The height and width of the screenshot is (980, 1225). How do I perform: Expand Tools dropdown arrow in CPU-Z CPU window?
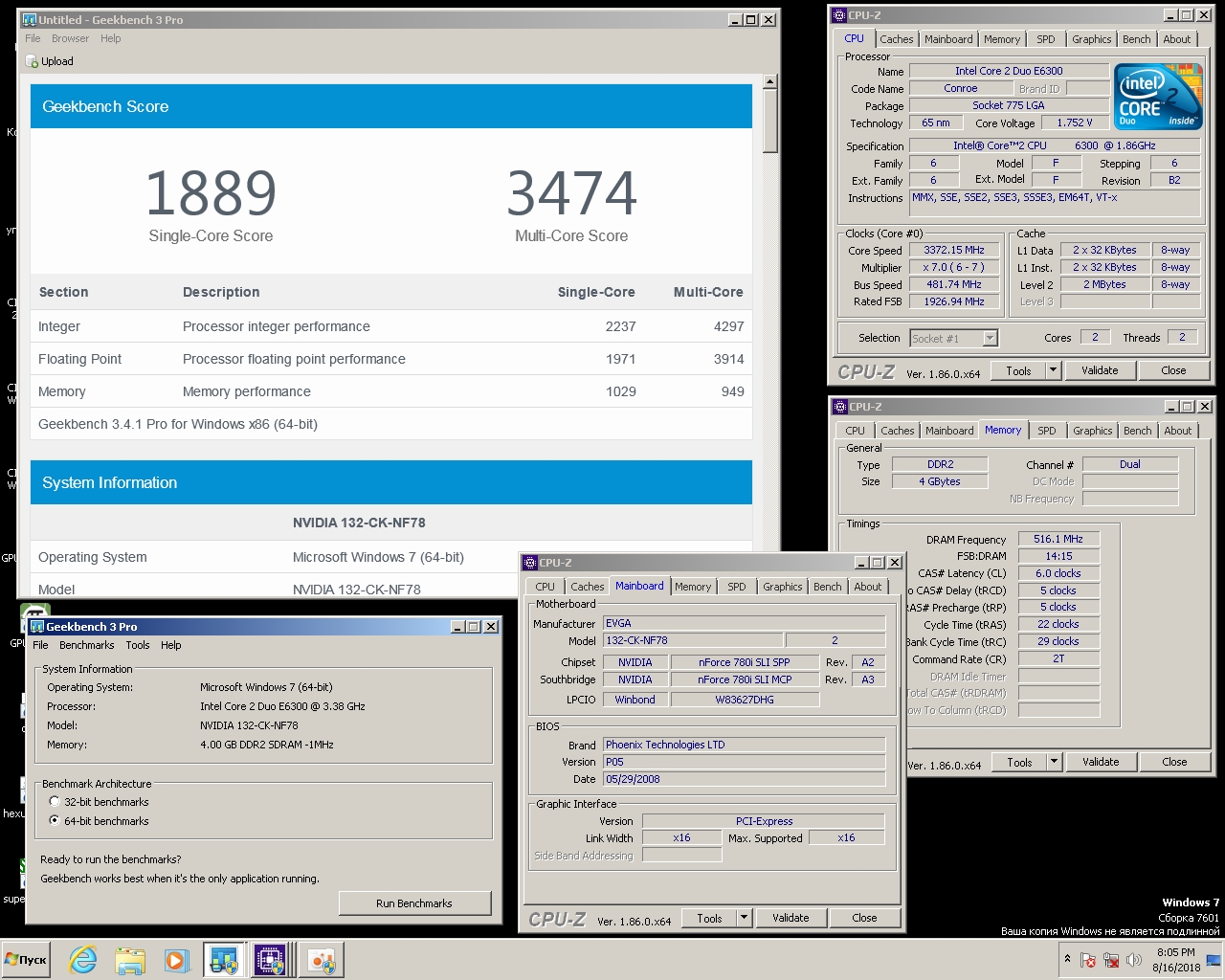click(1053, 370)
